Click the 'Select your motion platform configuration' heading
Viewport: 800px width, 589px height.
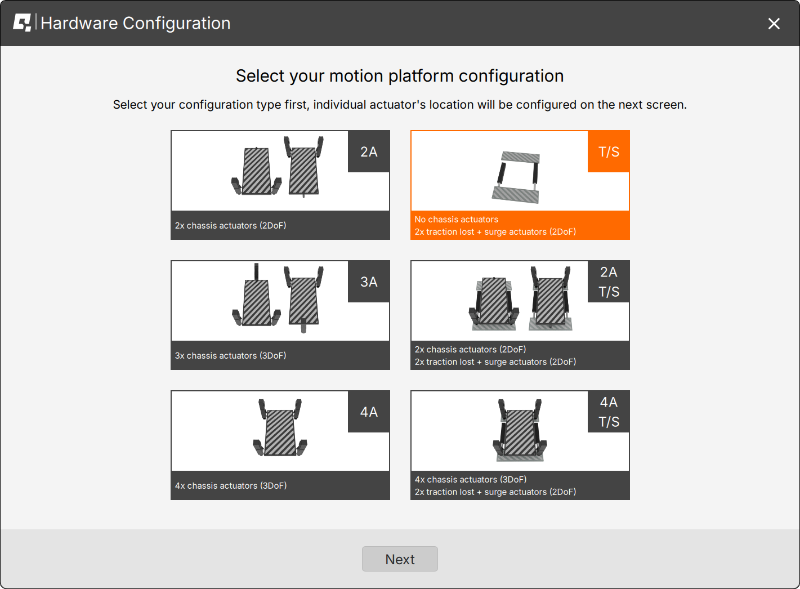click(400, 76)
